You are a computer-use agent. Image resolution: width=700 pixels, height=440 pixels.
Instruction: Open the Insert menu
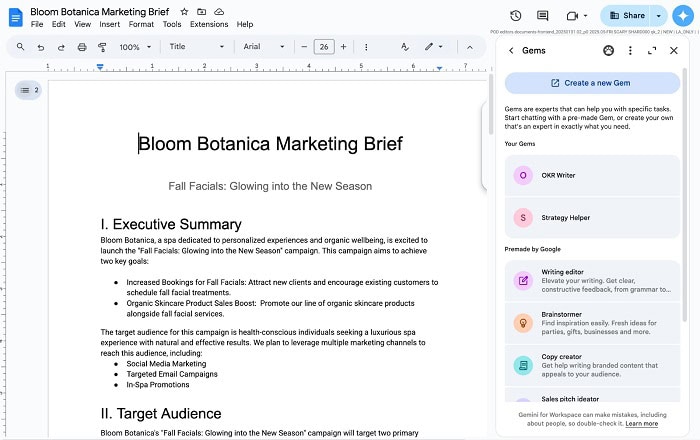point(109,24)
